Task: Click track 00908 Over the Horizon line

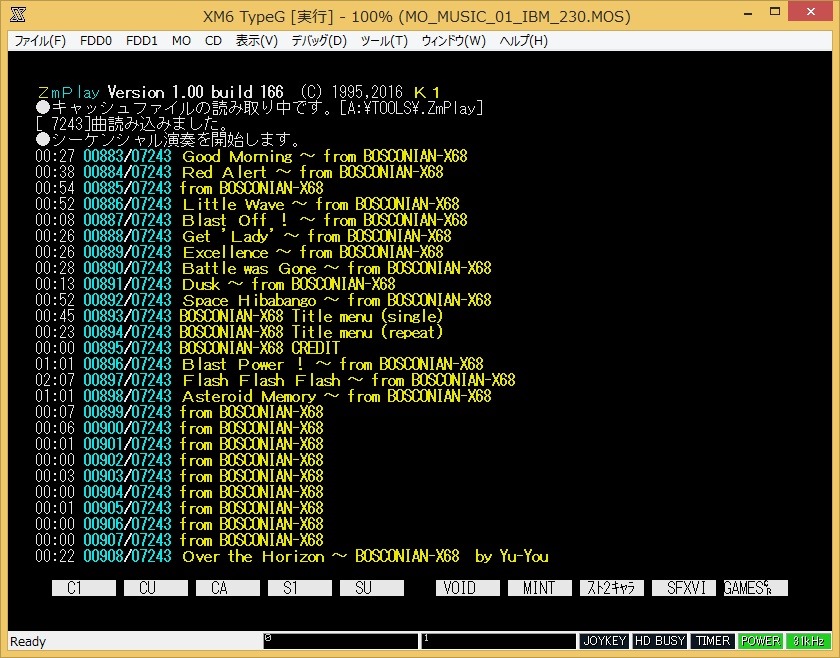Action: coord(292,556)
